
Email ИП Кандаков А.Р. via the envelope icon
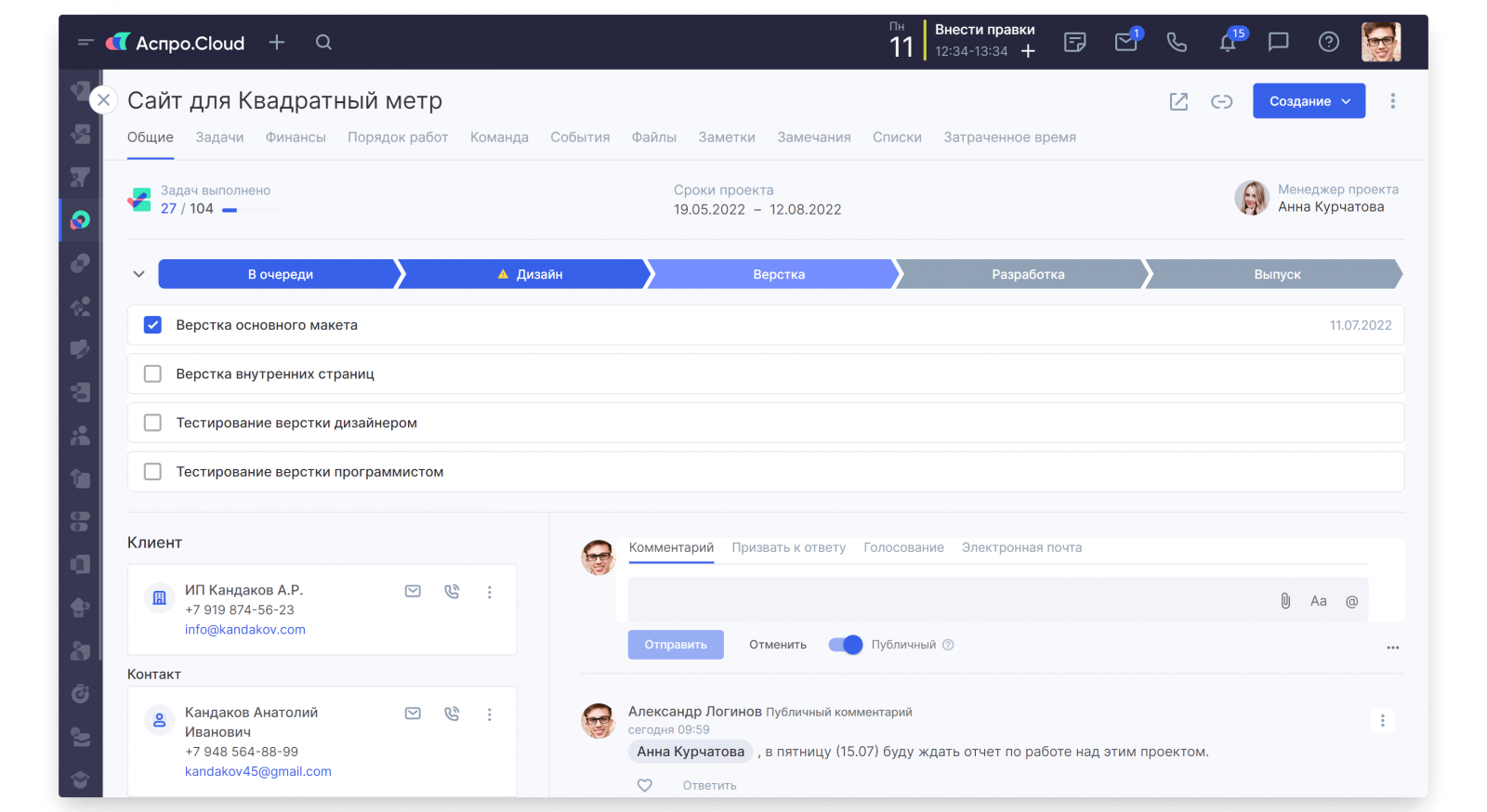click(413, 592)
